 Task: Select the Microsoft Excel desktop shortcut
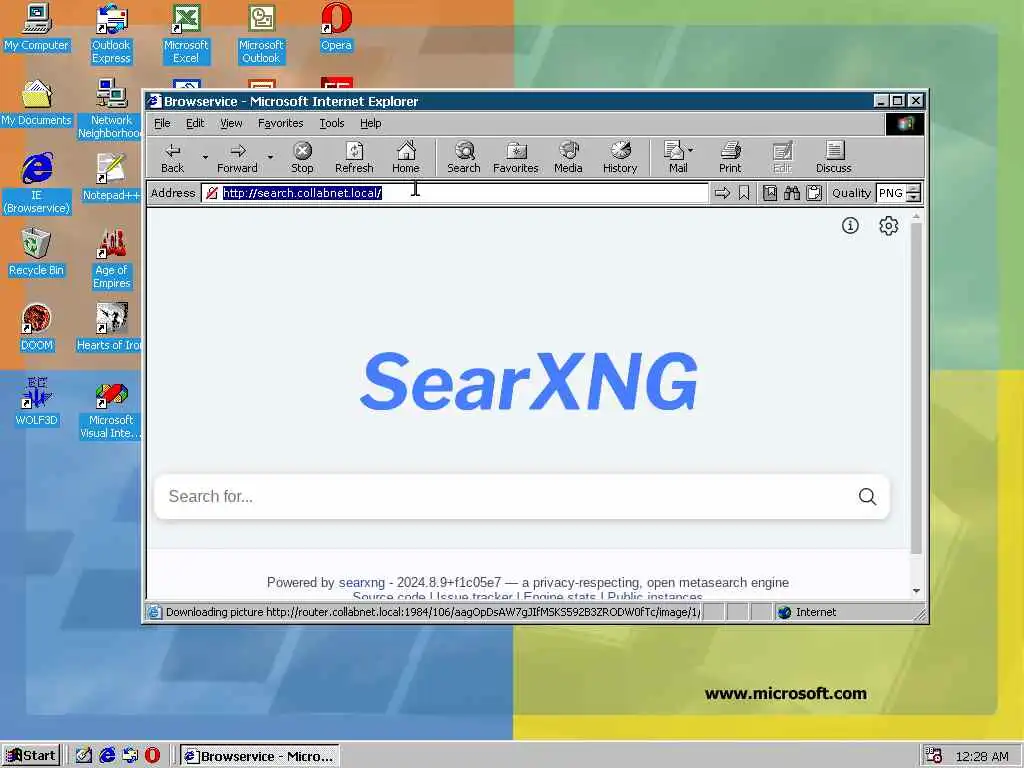click(186, 34)
